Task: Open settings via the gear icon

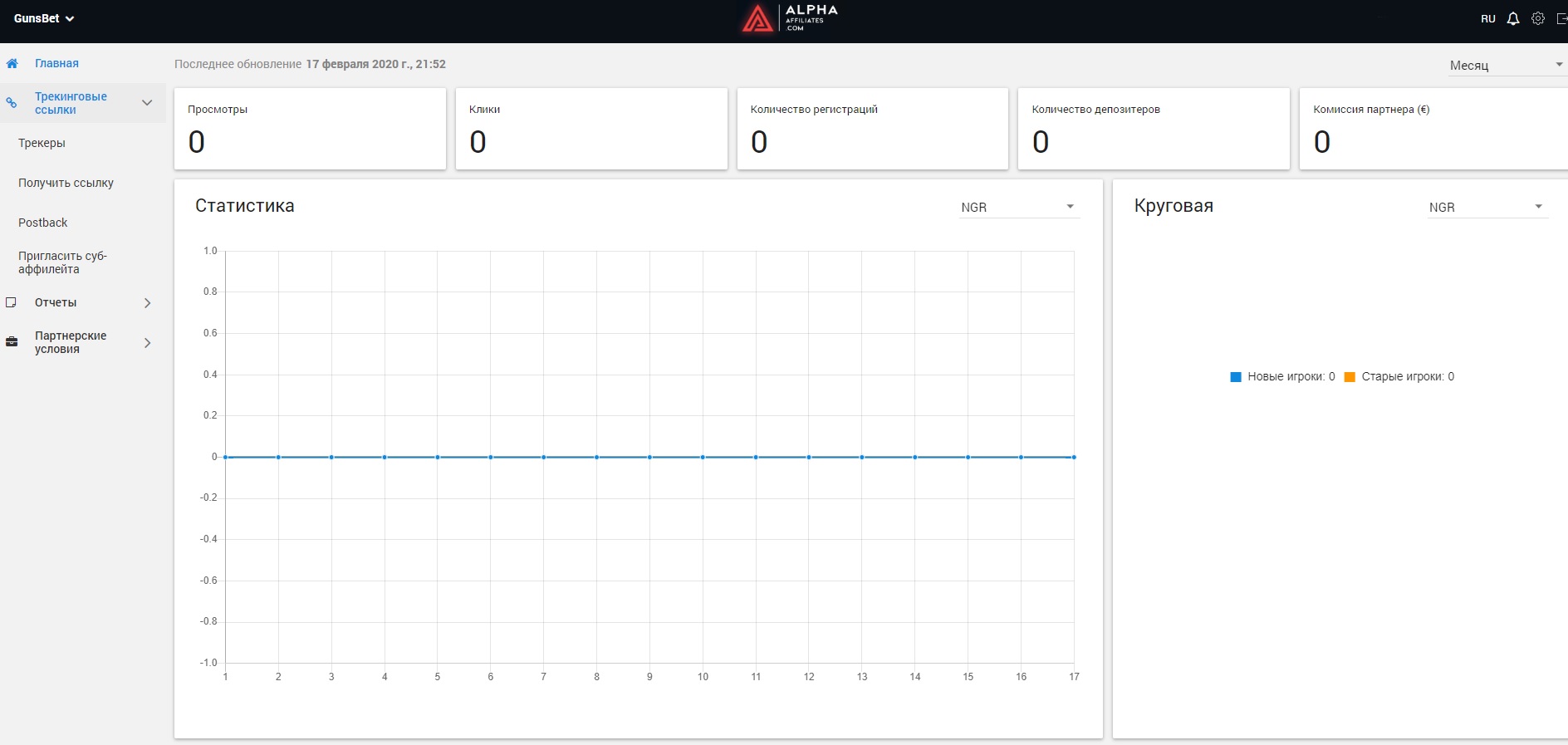Action: (x=1538, y=18)
